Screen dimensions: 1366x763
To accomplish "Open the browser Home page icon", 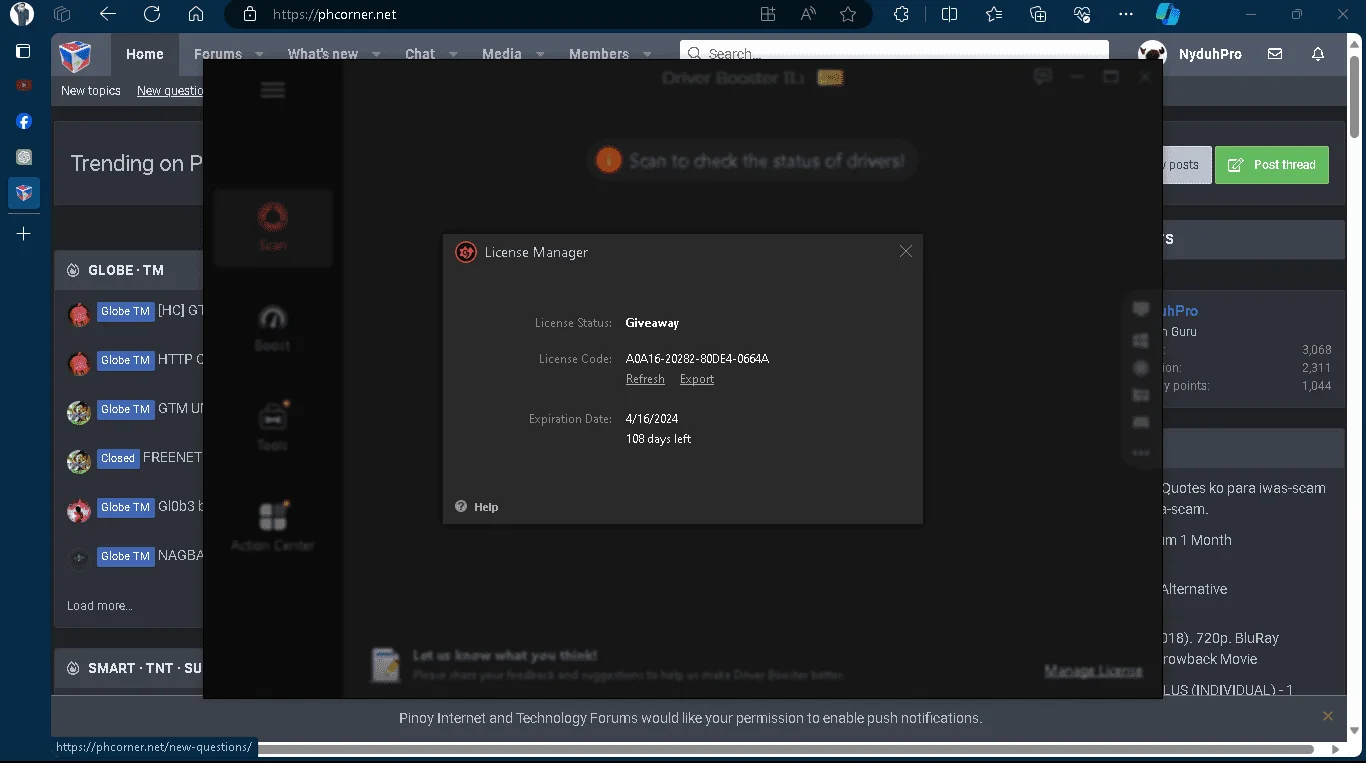I will pos(196,14).
